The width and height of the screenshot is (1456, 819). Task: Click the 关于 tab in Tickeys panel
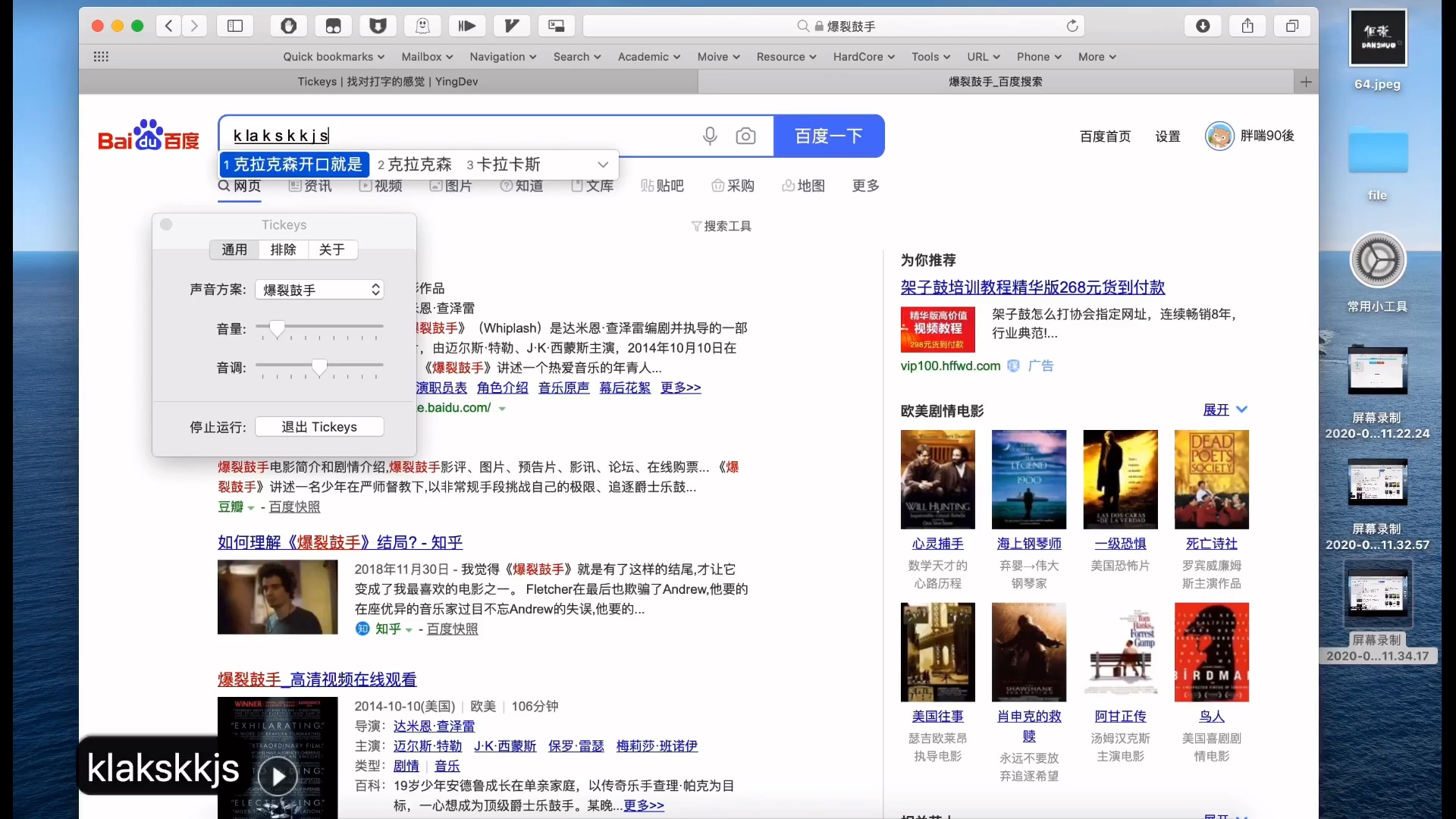(x=332, y=250)
